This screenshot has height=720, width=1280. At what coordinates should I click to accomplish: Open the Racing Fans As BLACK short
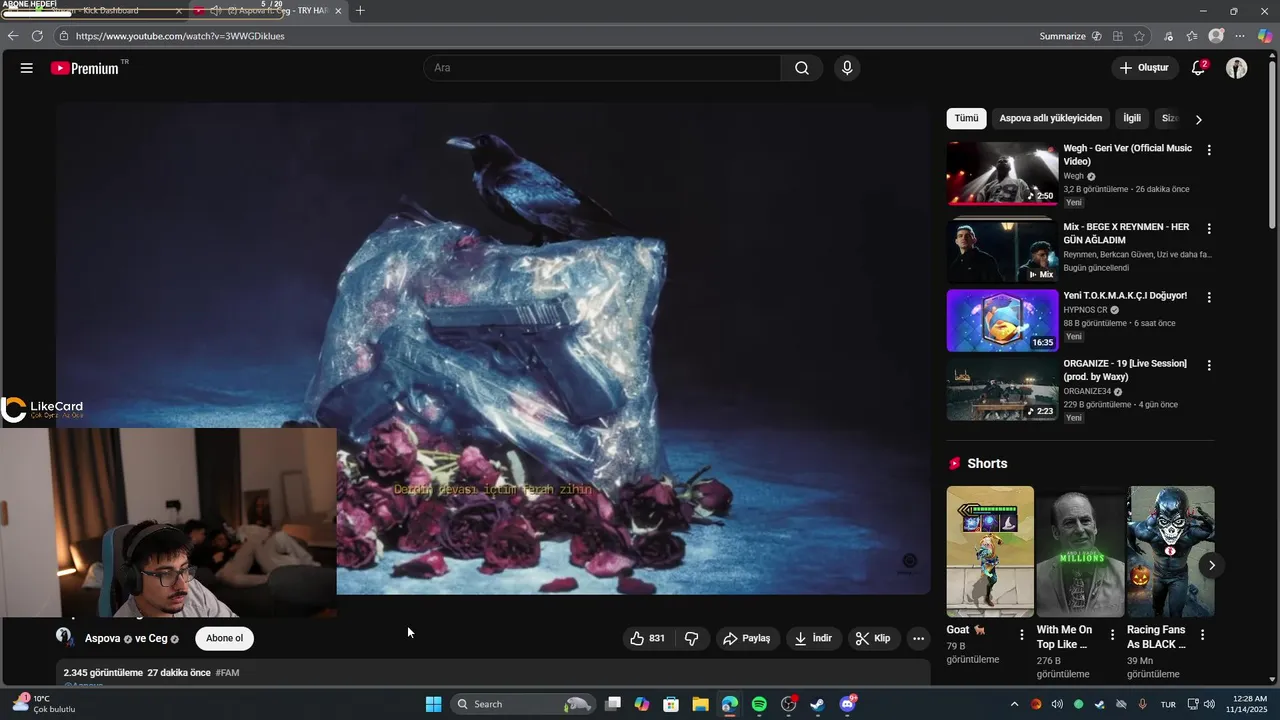1171,551
